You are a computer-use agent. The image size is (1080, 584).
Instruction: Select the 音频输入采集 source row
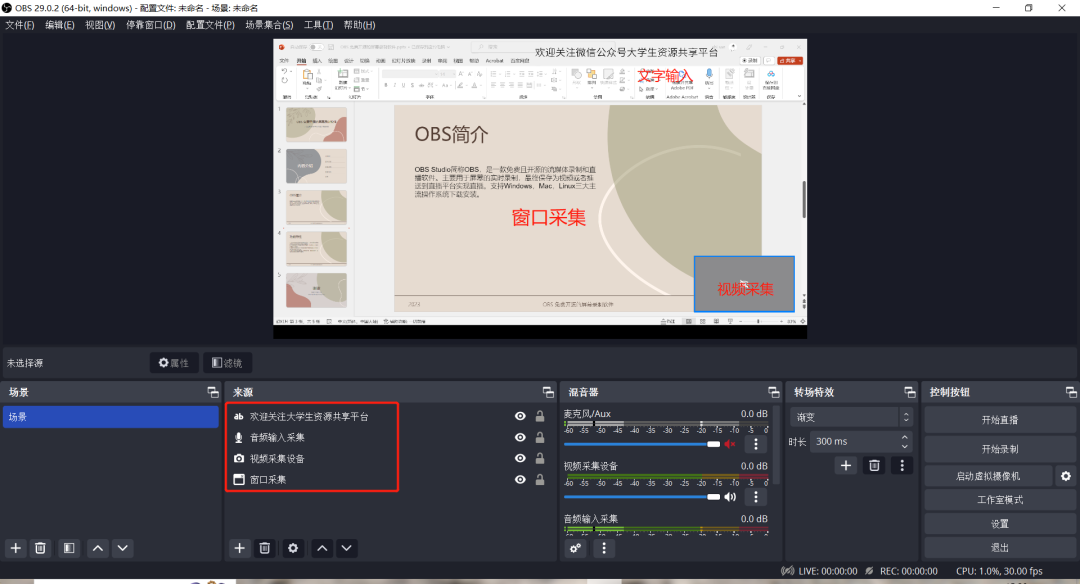pos(389,437)
